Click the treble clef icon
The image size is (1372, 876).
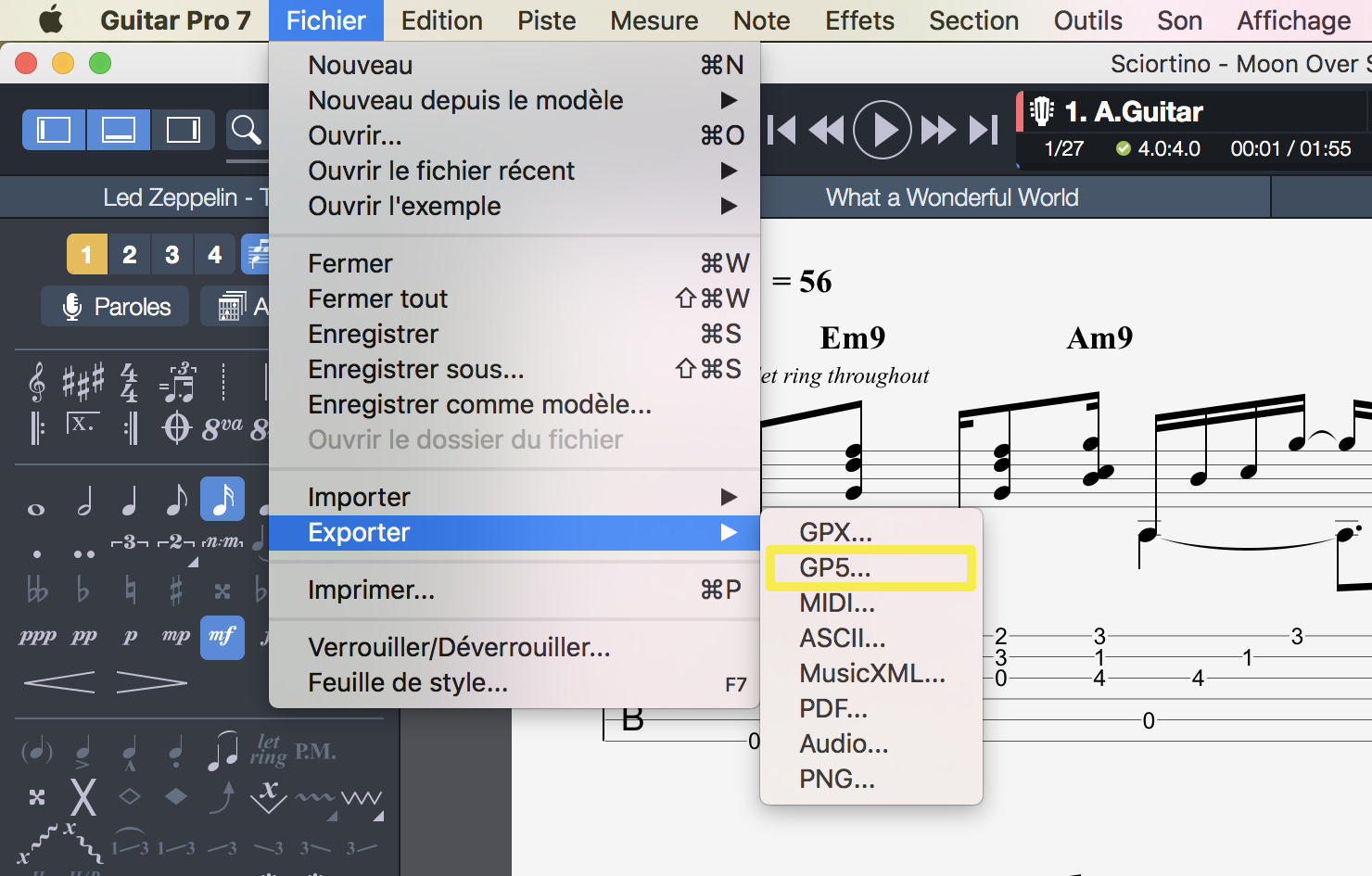(37, 381)
